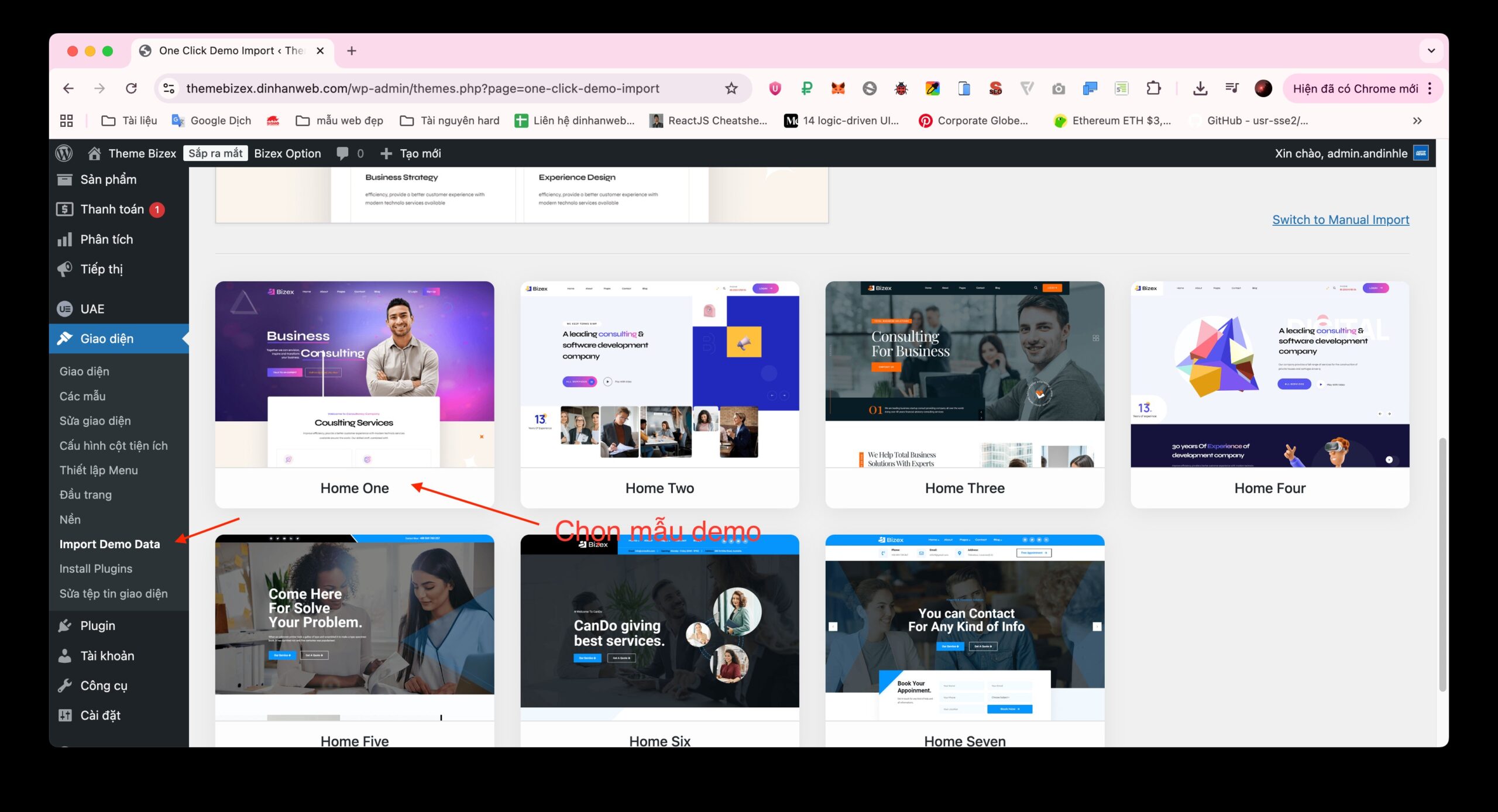Click the WordPress logo icon

pyautogui.click(x=64, y=153)
